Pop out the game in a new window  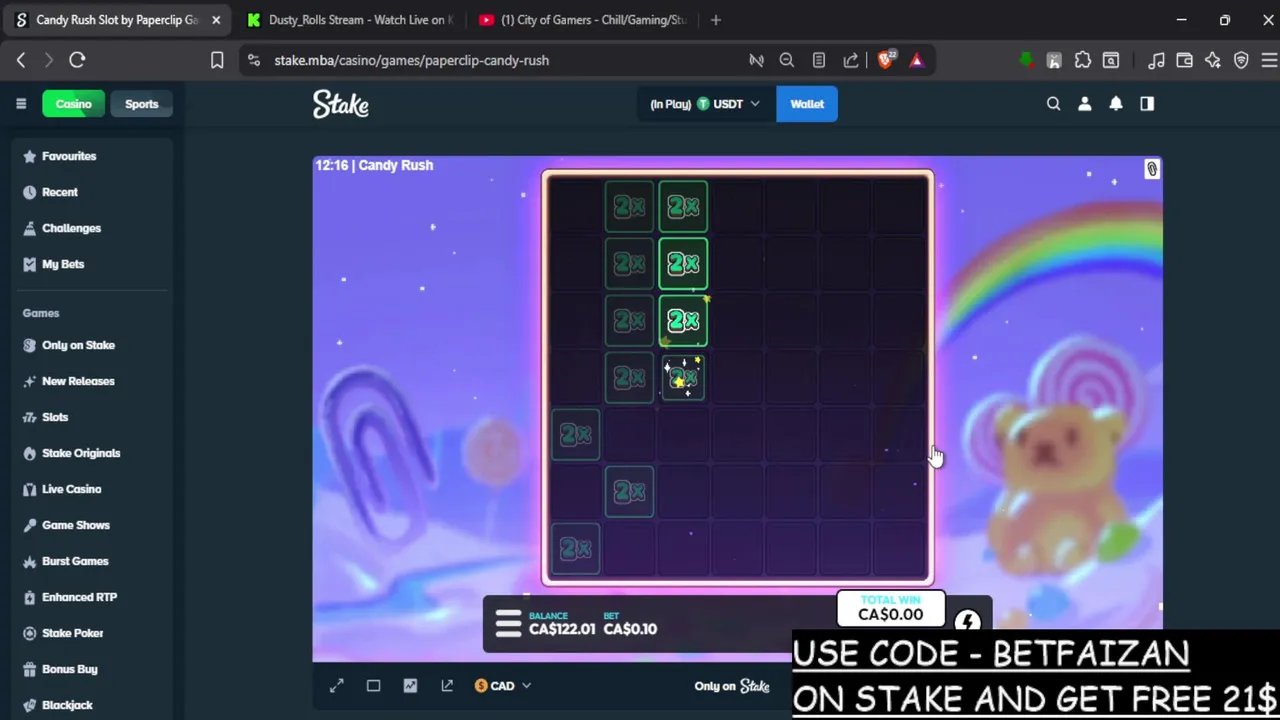tap(447, 686)
